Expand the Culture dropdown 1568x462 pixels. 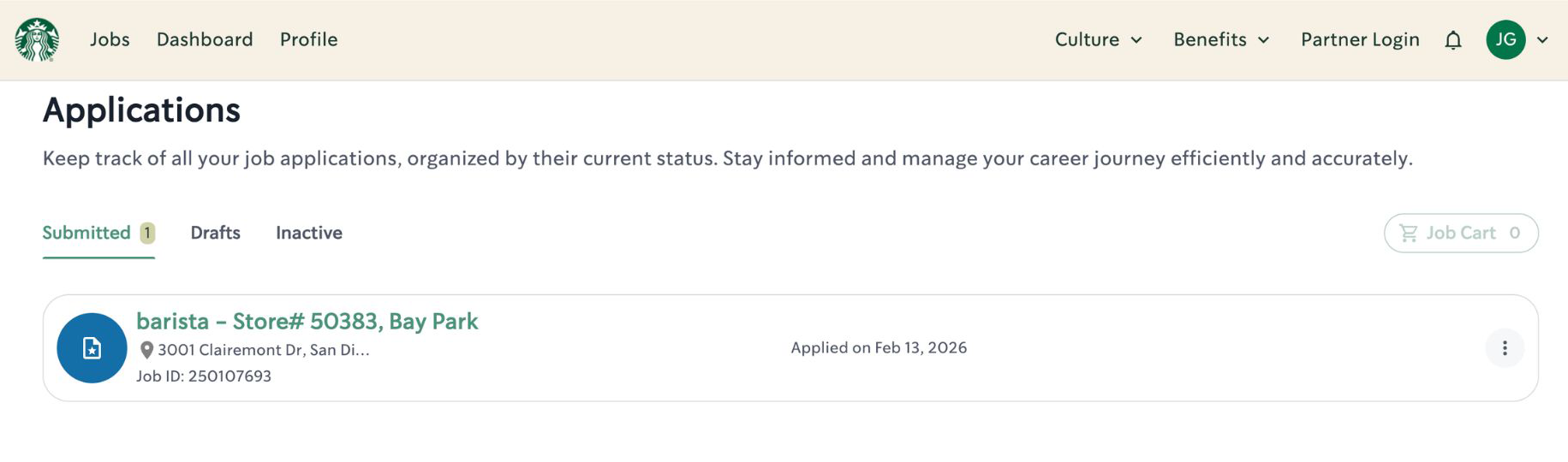coord(1099,39)
